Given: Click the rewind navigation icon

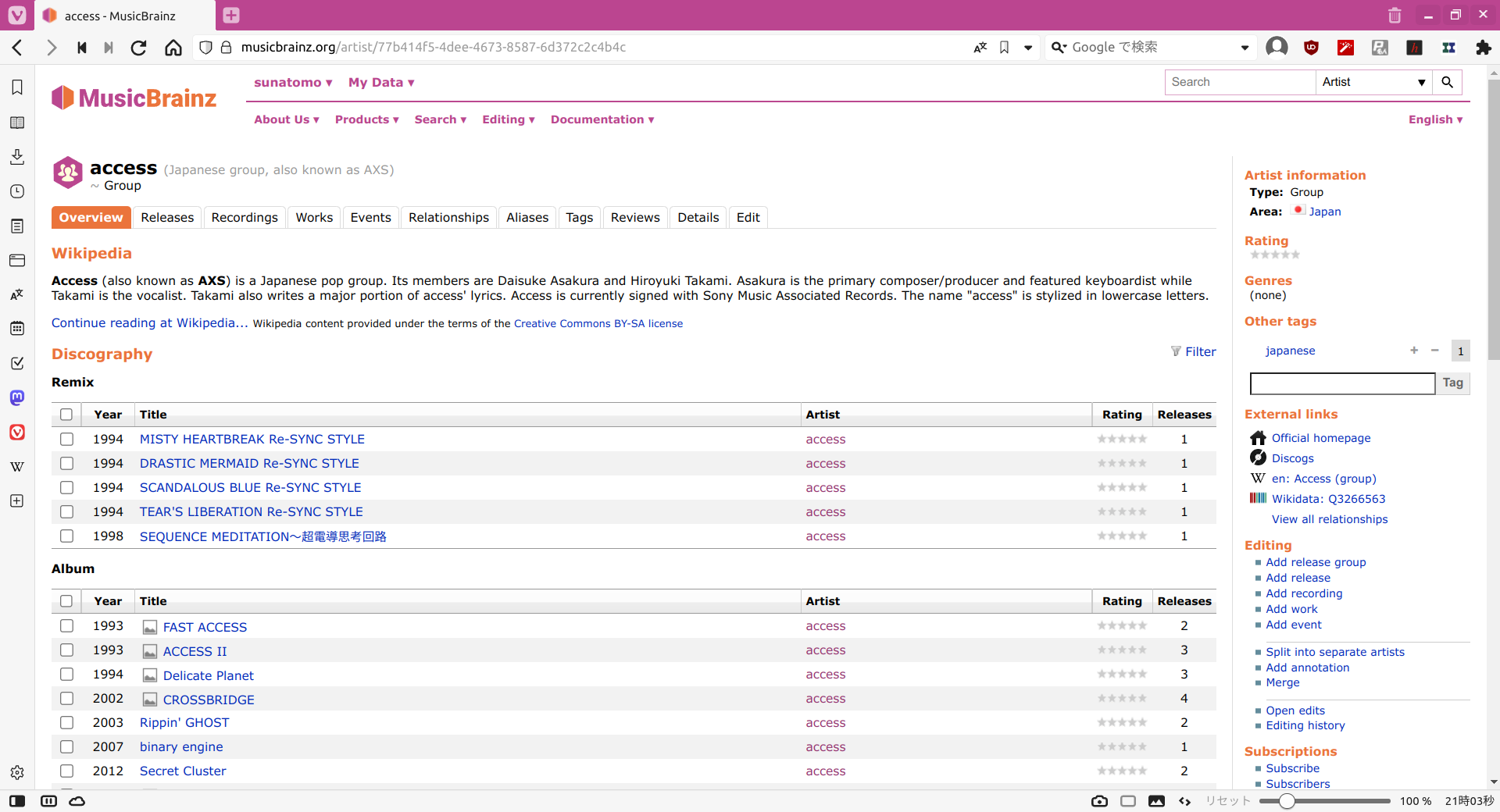Looking at the screenshot, I should click(82, 48).
